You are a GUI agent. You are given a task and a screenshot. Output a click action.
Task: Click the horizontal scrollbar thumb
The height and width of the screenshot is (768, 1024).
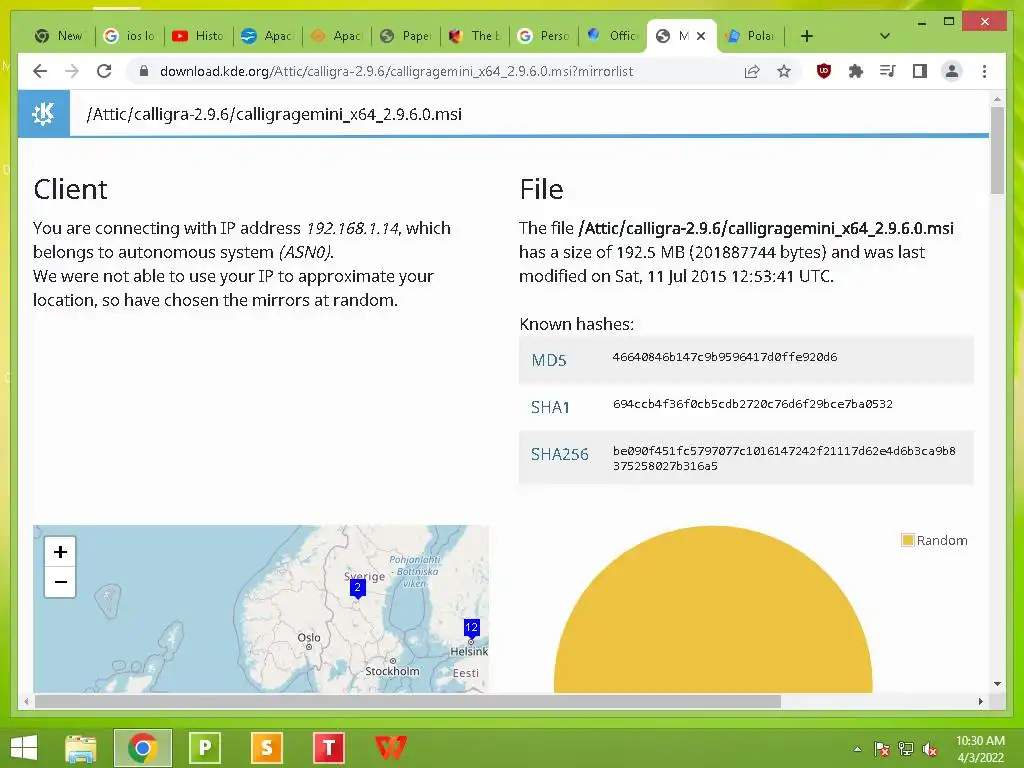click(408, 701)
